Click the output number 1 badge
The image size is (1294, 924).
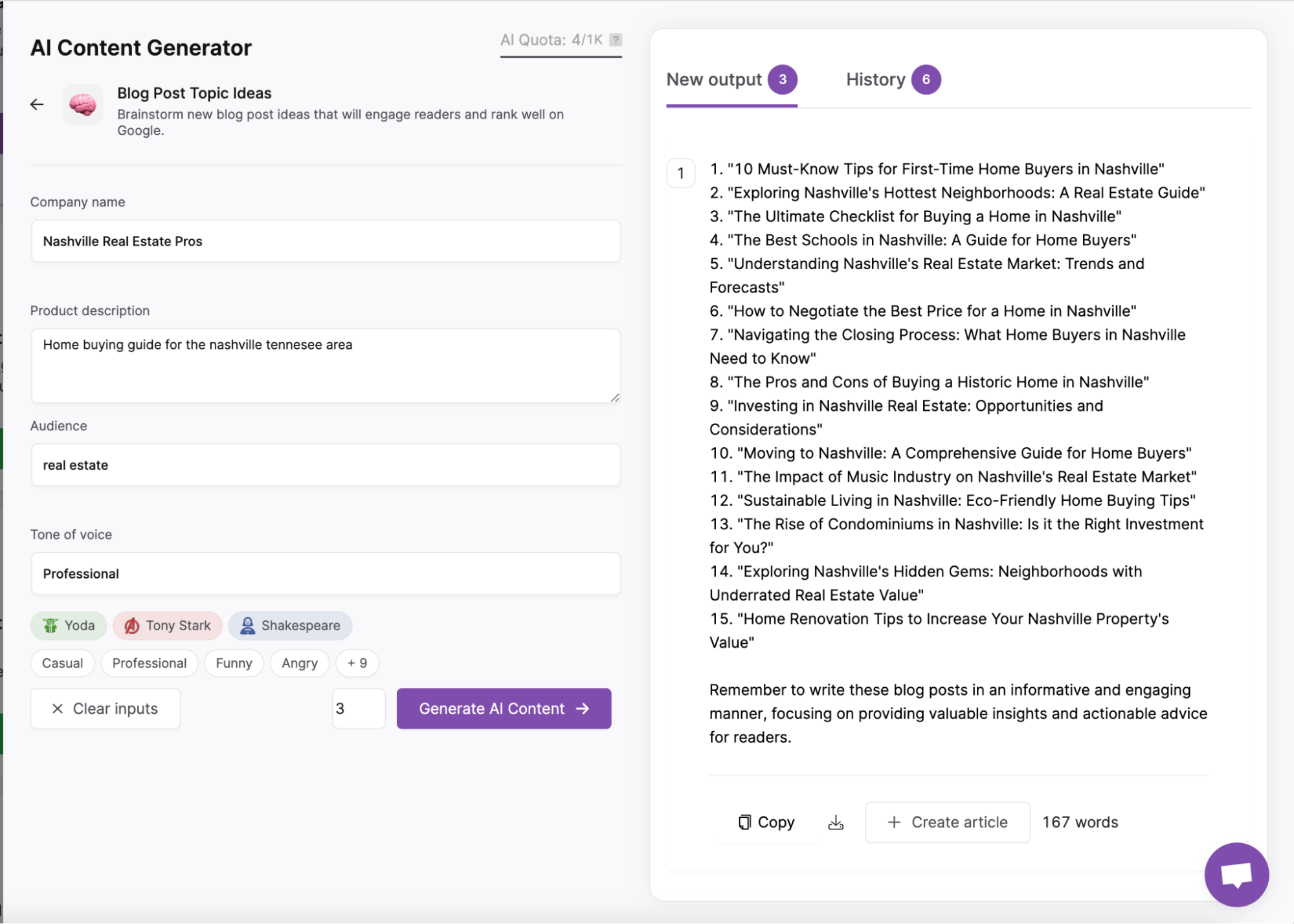click(x=680, y=173)
